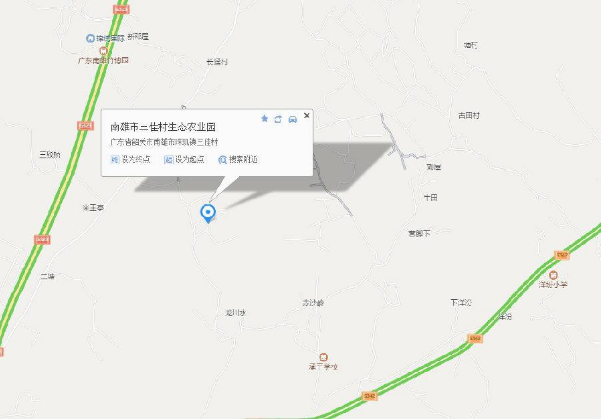Click the popup title 南雄市三佳村生态农业园
602x419 pixels.
[163, 127]
